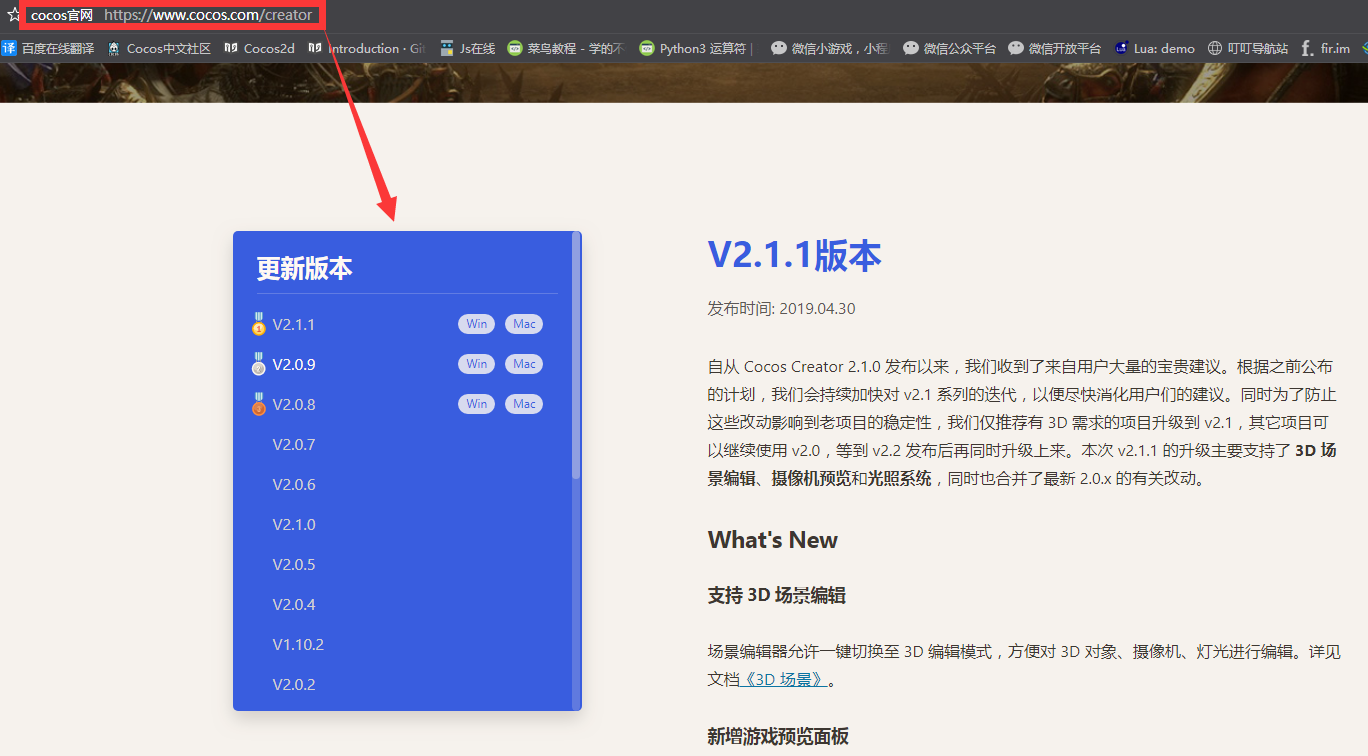This screenshot has height=756, width=1368.
Task: Open the 微信小游戏 bookmark
Action: 829,48
